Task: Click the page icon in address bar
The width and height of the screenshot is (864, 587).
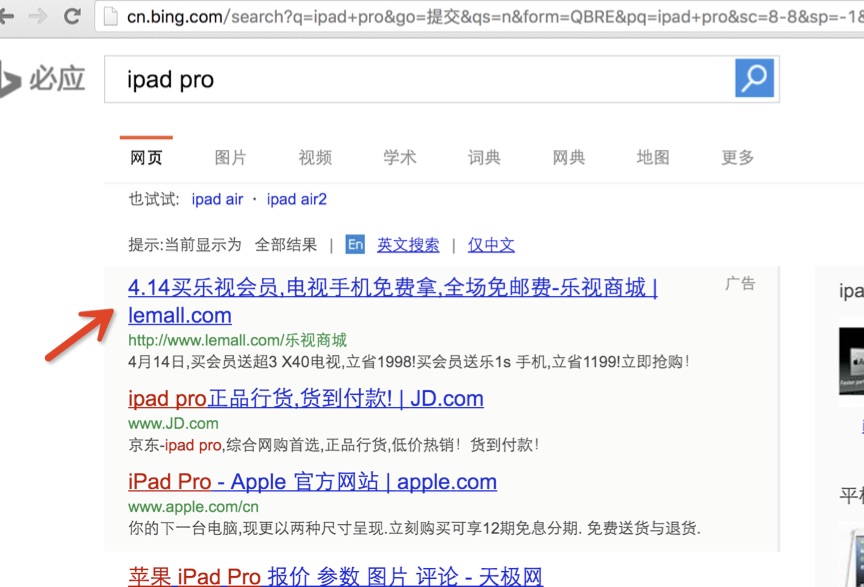Action: point(111,17)
